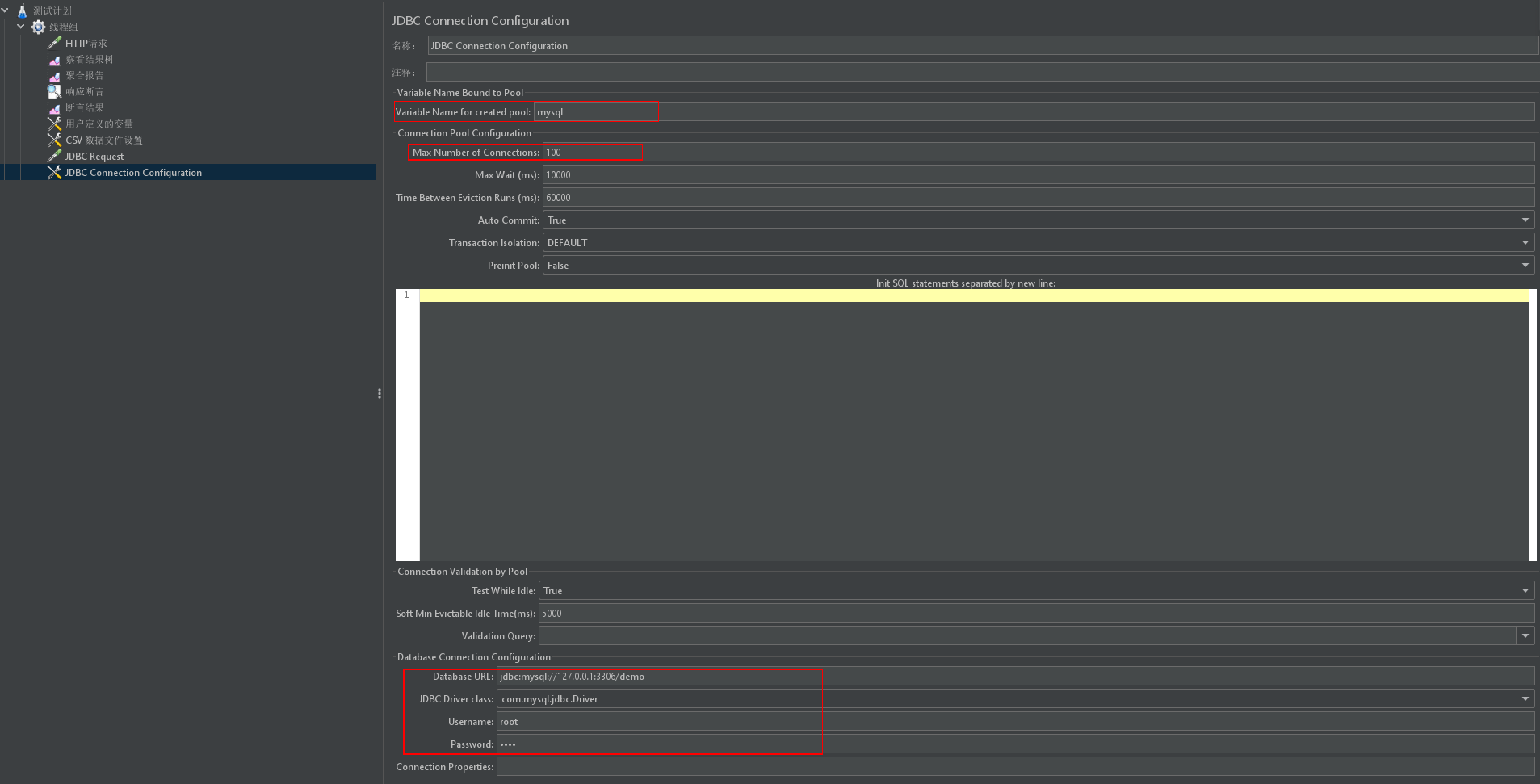1540x784 pixels.
Task: Select 断言结果 in the test tree
Action: coord(84,107)
